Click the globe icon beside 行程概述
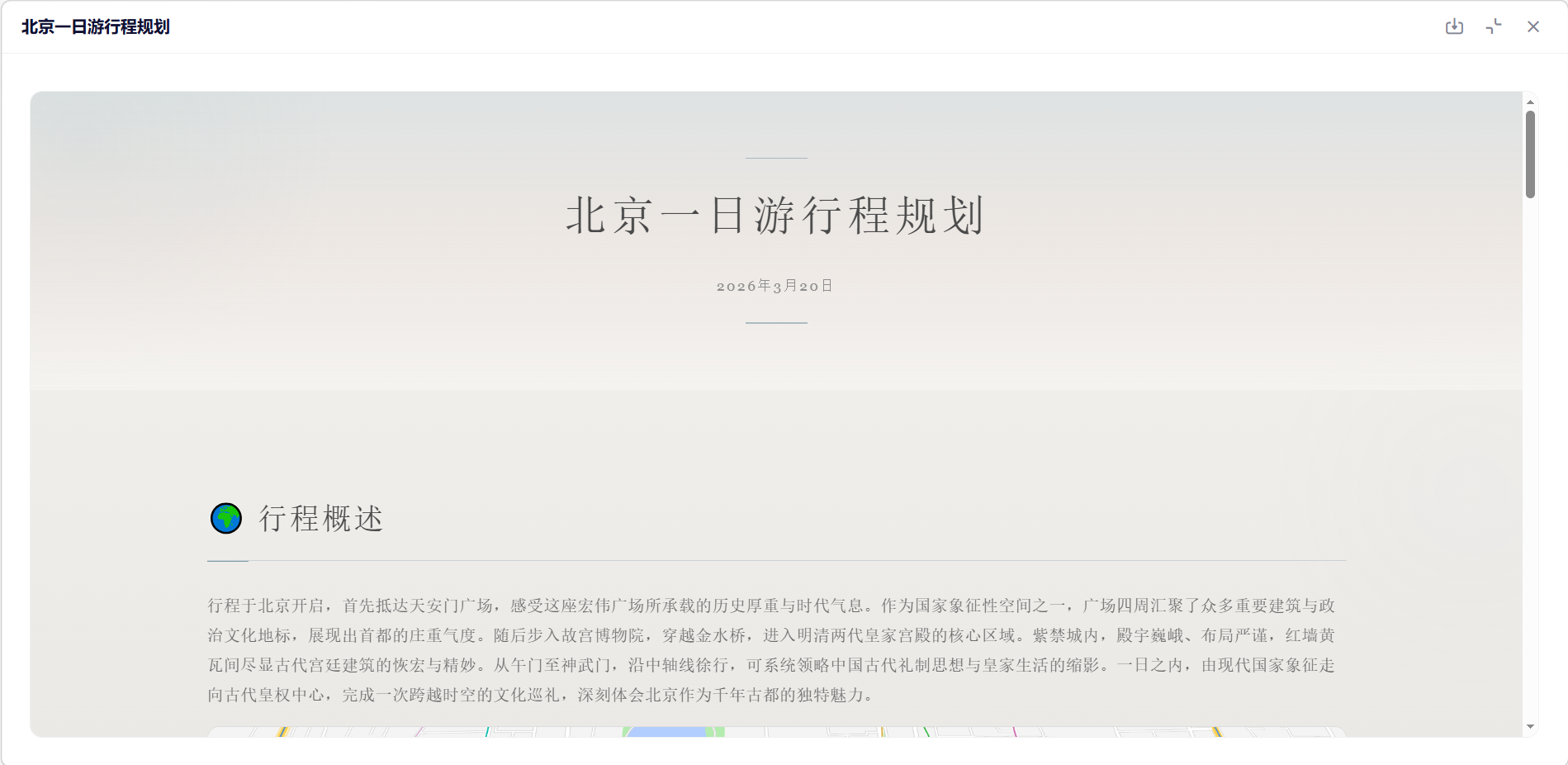 [x=226, y=519]
